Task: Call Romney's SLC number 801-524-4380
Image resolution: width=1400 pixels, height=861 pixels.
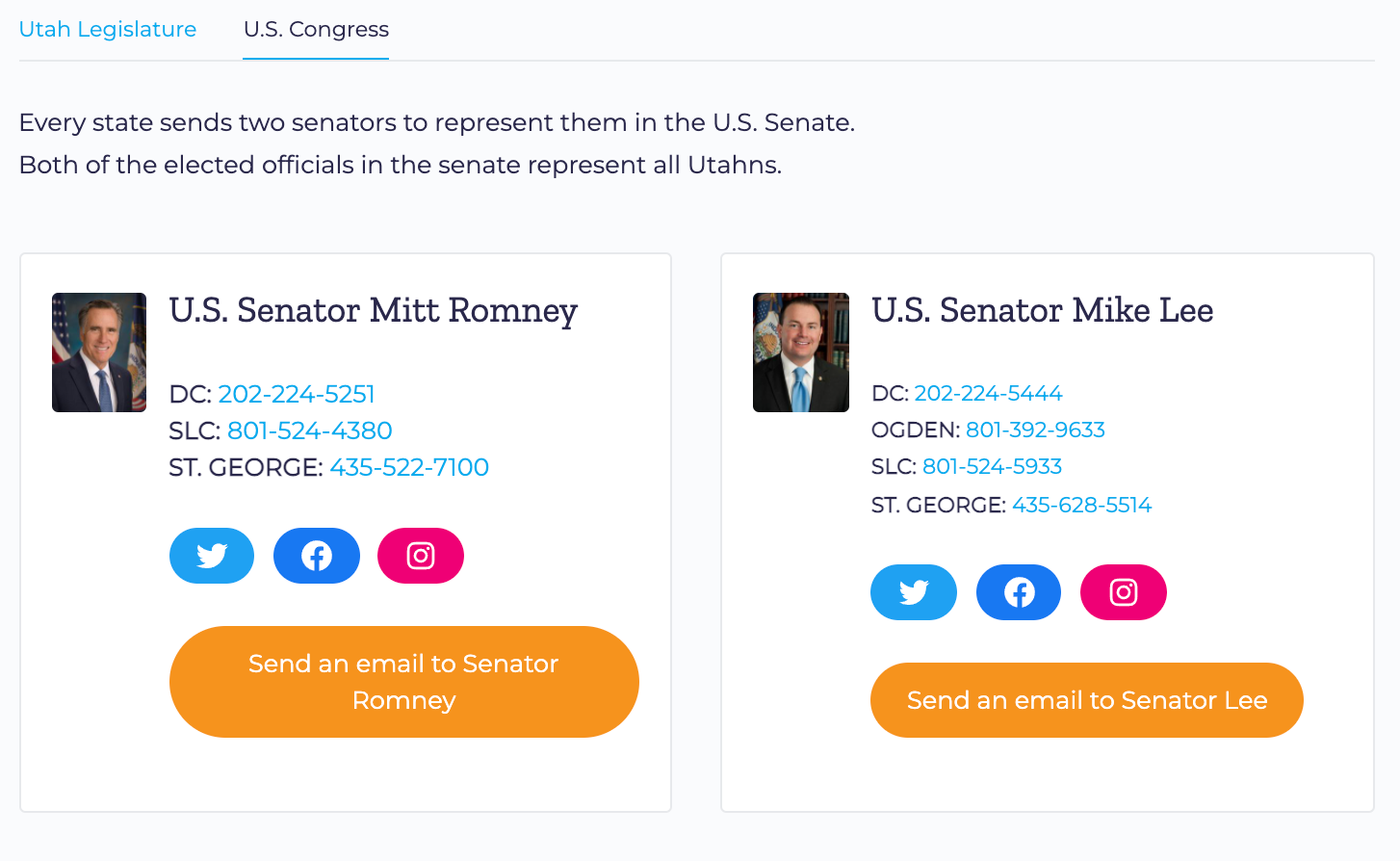Action: 310,430
